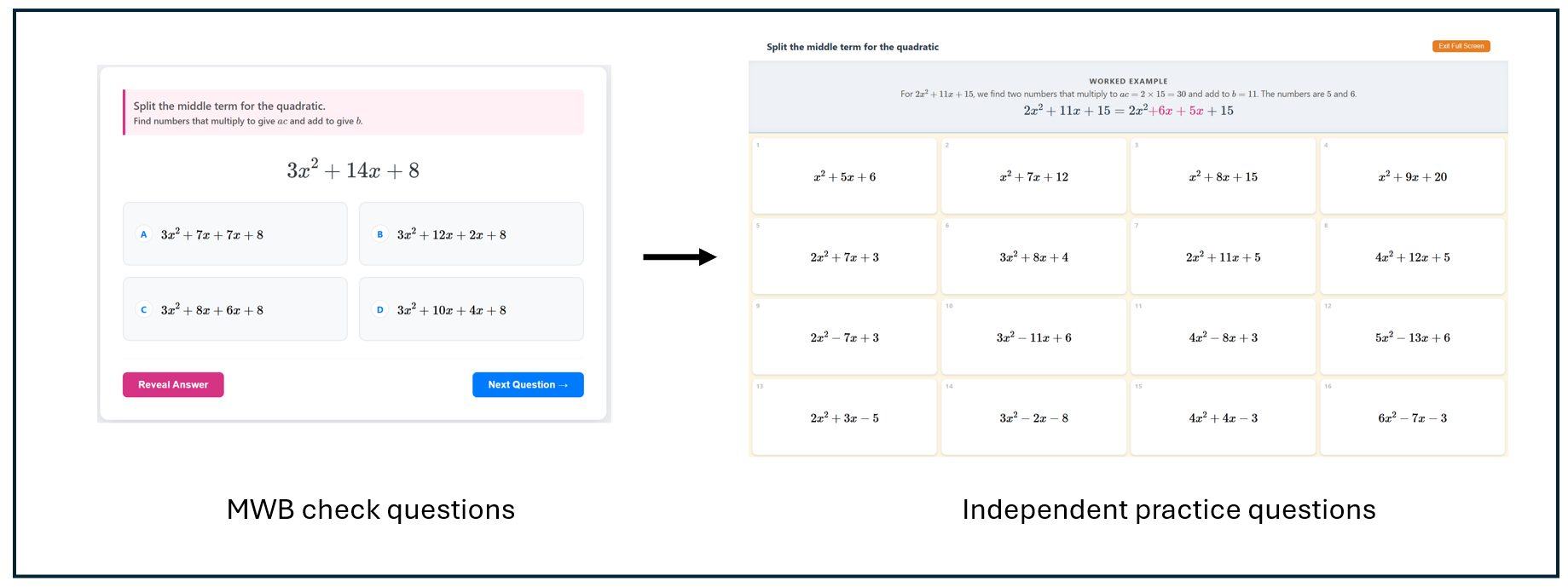The width and height of the screenshot is (1568, 587).
Task: Select card 3x² − 11x + 6
Action: point(1033,337)
